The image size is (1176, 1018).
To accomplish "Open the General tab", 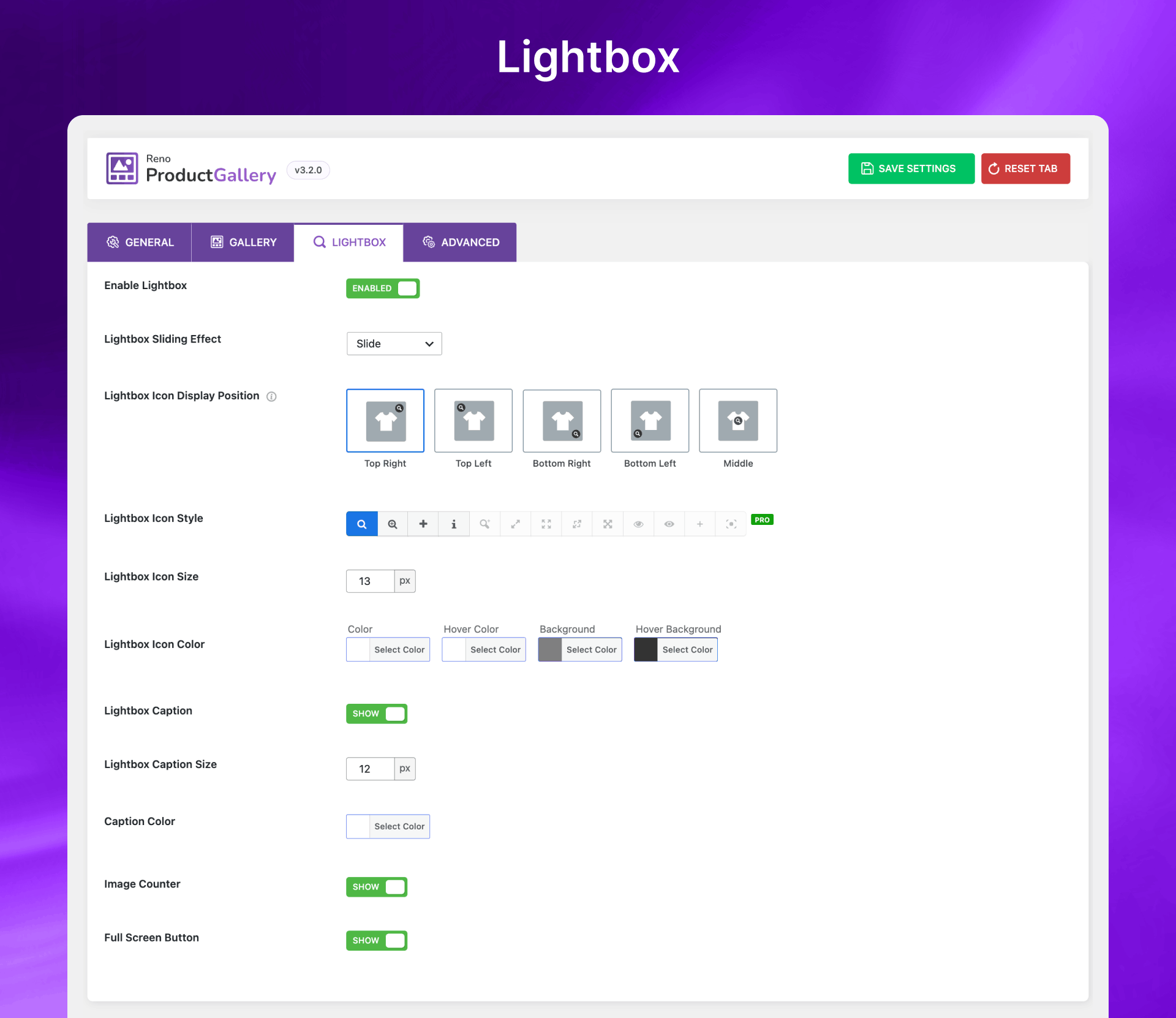I will [x=140, y=243].
